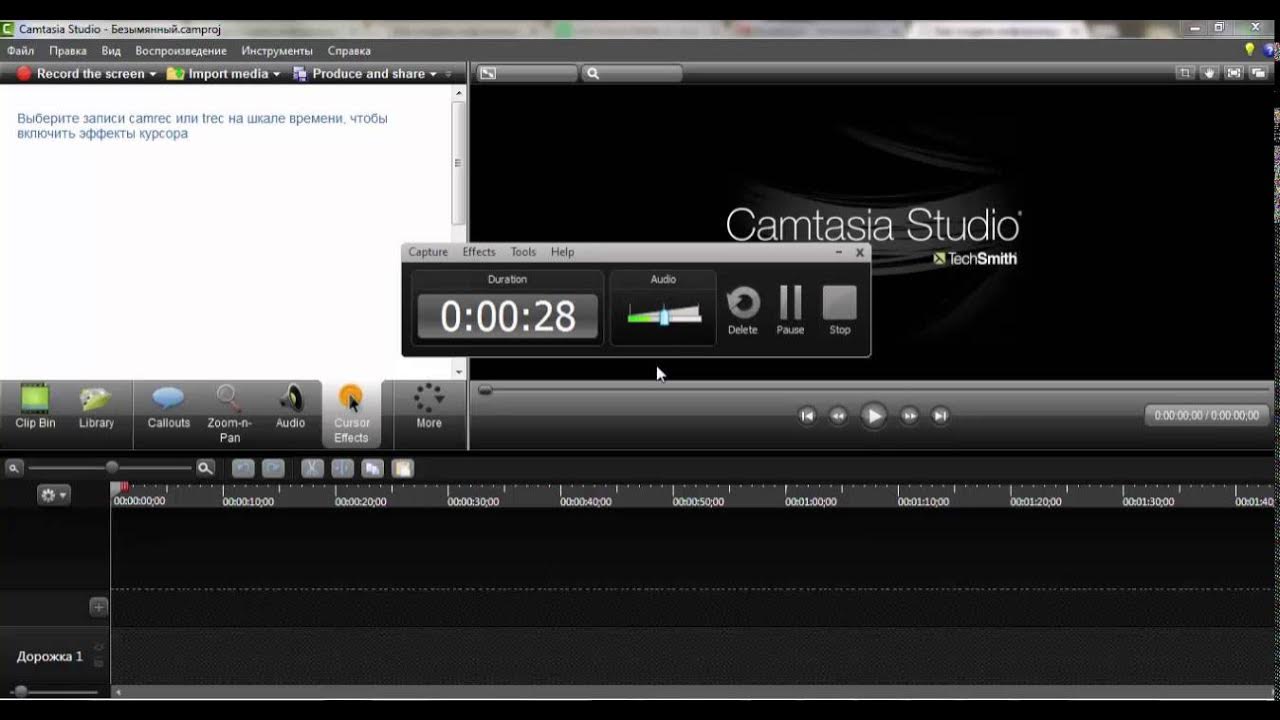Screen dimensions: 1280x720
Task: Open the recorder Effects menu
Action: coord(479,252)
